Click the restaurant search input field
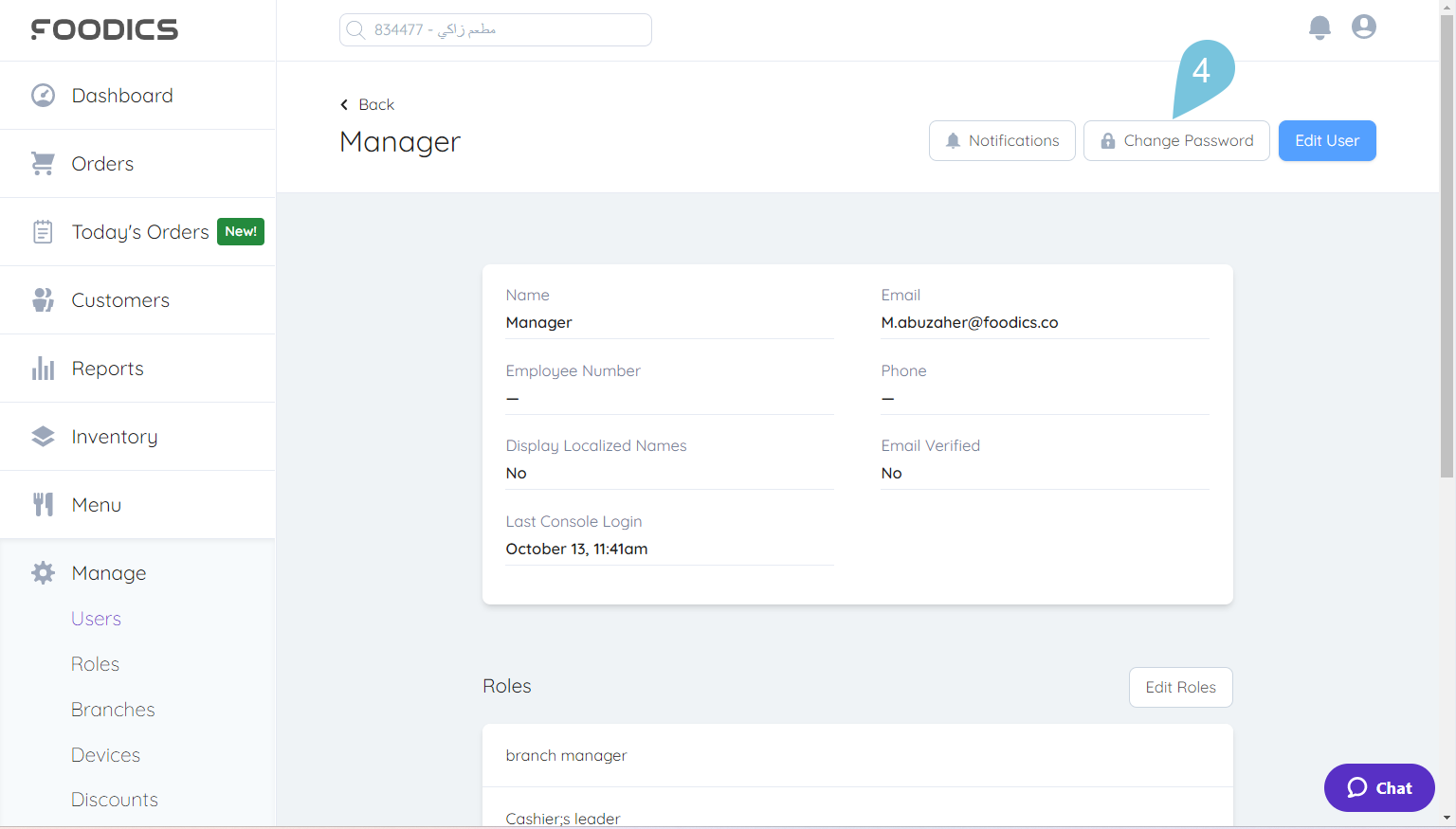This screenshot has width=1456, height=829. pos(495,29)
